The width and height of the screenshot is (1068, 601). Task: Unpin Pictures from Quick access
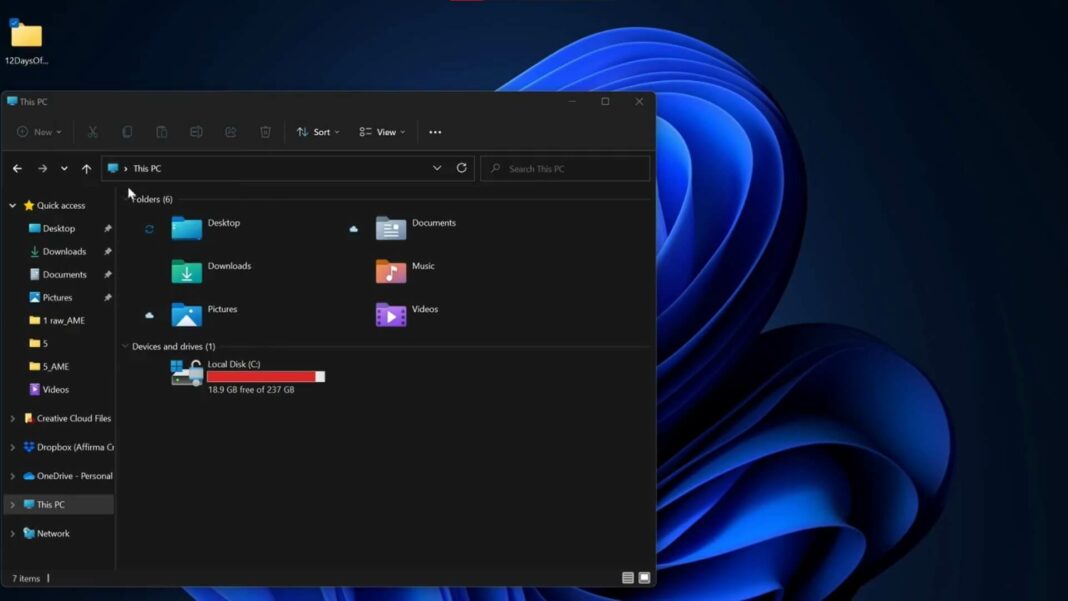pos(108,297)
